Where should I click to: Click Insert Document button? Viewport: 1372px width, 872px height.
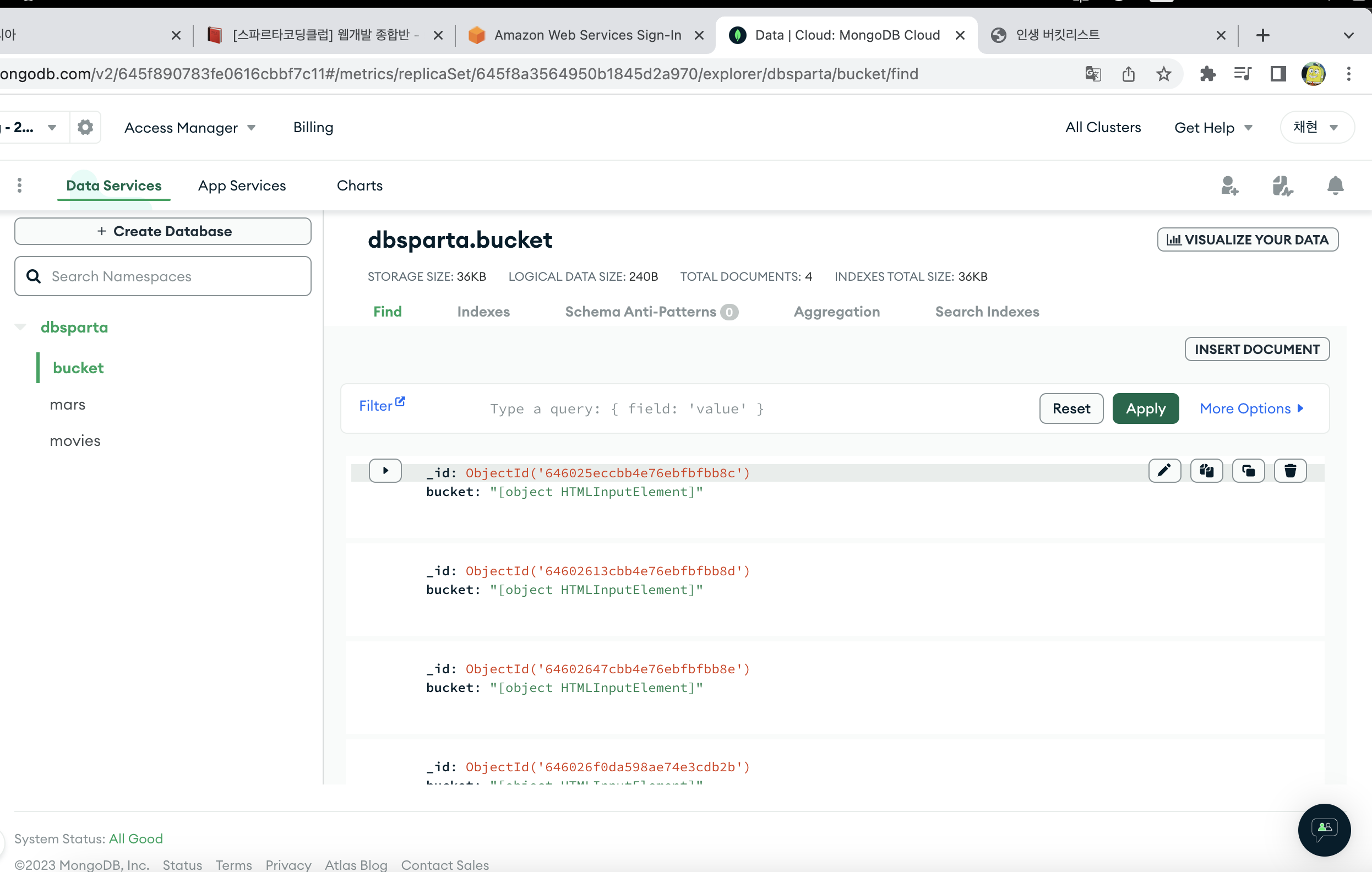[x=1257, y=349]
